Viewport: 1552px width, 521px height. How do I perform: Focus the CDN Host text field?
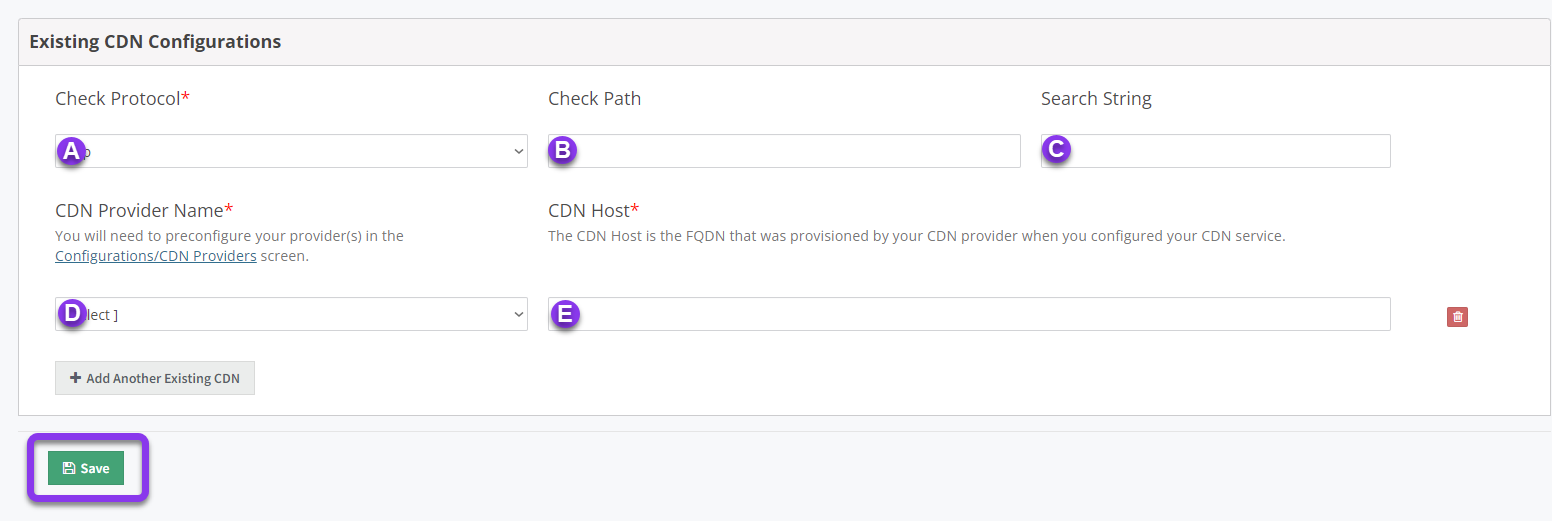click(x=969, y=314)
